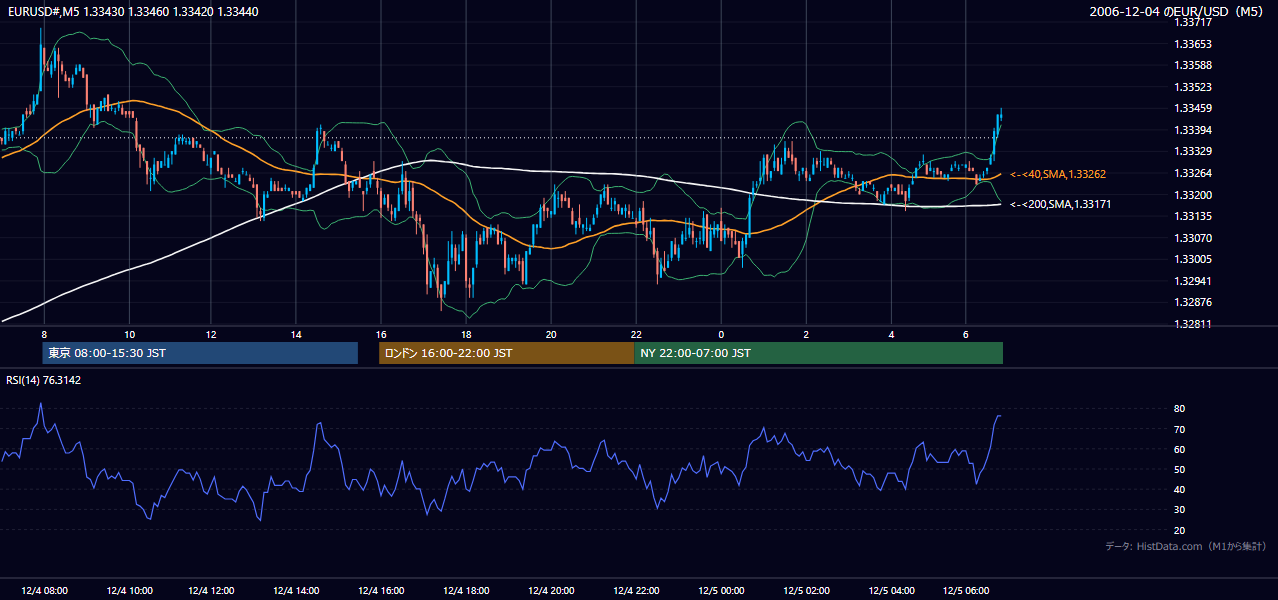Screen dimensions: 1278x600
Task: Click the 12/4 18:00 bottom time label
Action: pos(468,591)
